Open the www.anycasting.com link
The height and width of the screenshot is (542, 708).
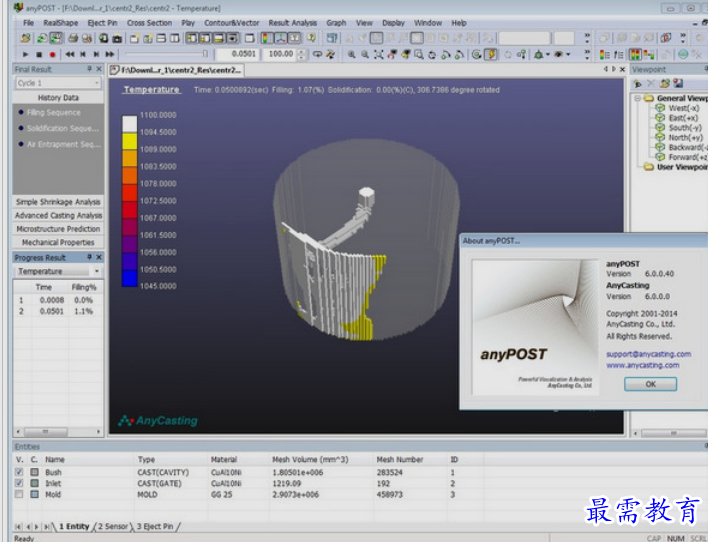coord(642,365)
